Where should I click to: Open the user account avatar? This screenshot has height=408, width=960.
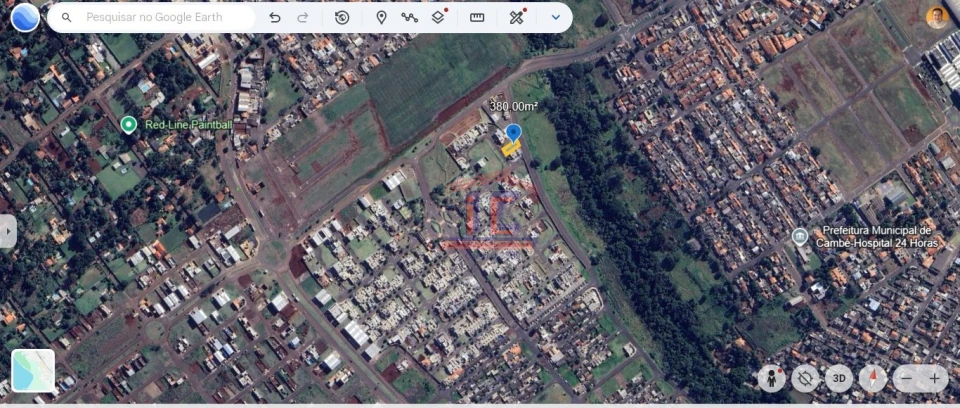coord(936,17)
